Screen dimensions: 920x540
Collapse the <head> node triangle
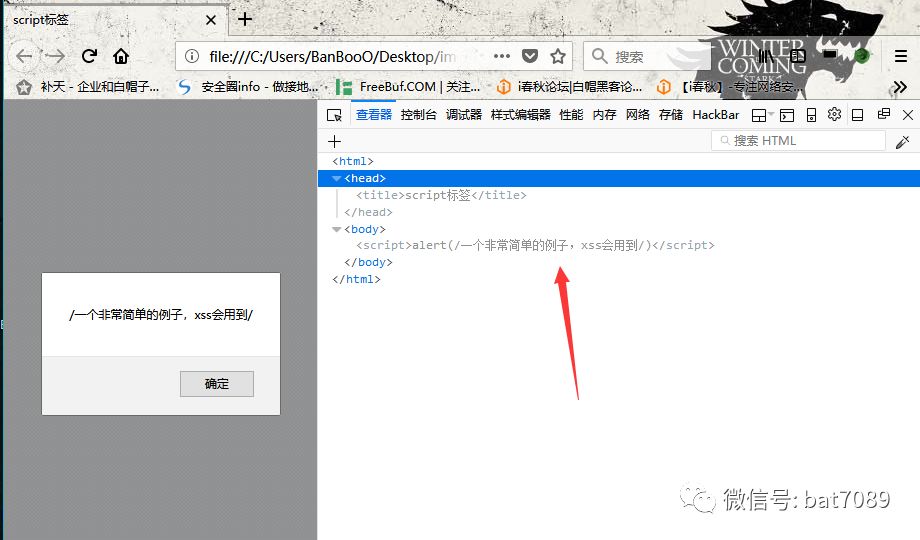click(337, 178)
